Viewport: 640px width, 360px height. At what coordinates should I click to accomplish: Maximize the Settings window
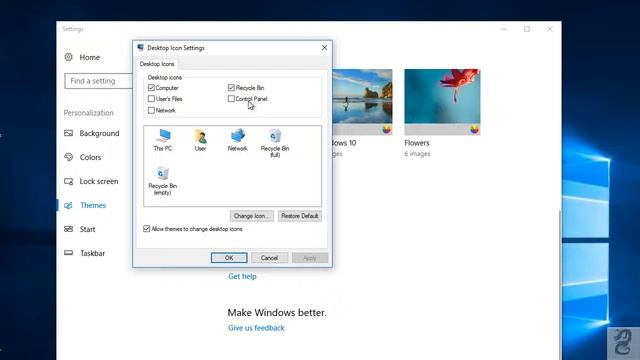[x=527, y=29]
